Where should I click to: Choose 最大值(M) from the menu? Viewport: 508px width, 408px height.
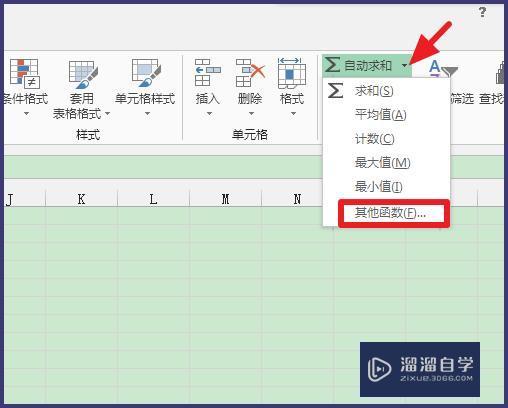(387, 163)
